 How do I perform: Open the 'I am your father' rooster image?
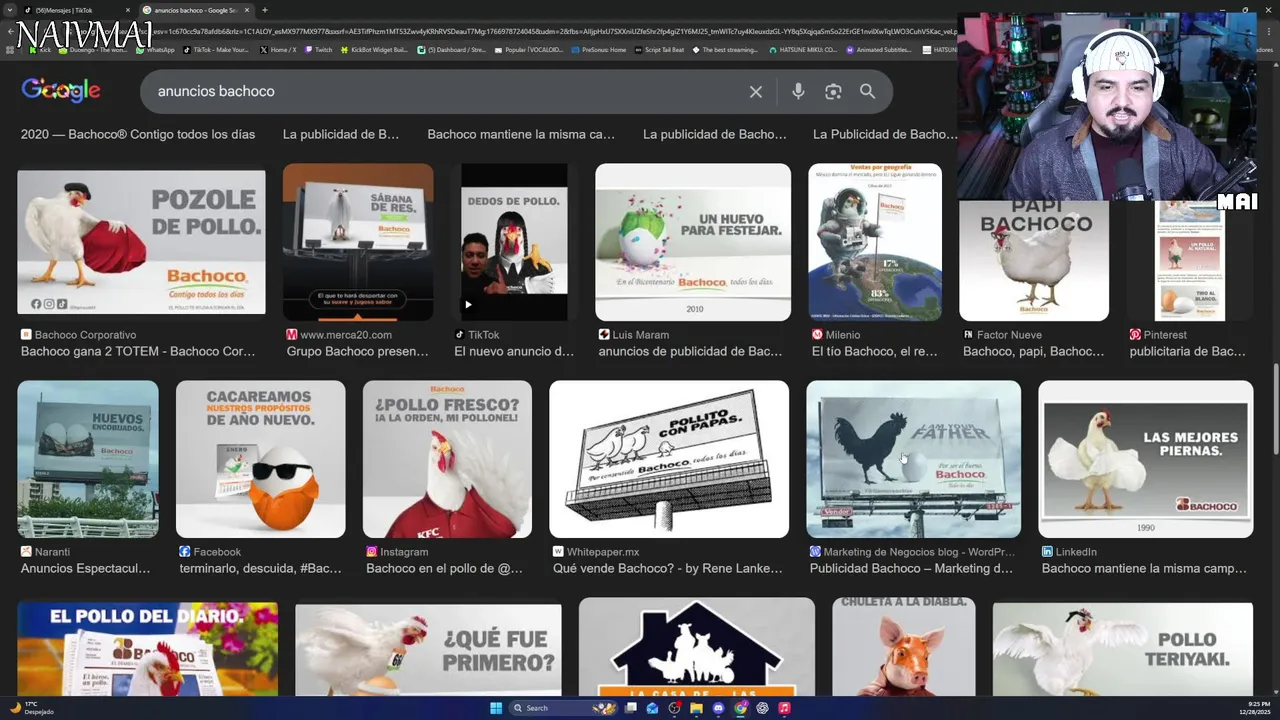[914, 459]
